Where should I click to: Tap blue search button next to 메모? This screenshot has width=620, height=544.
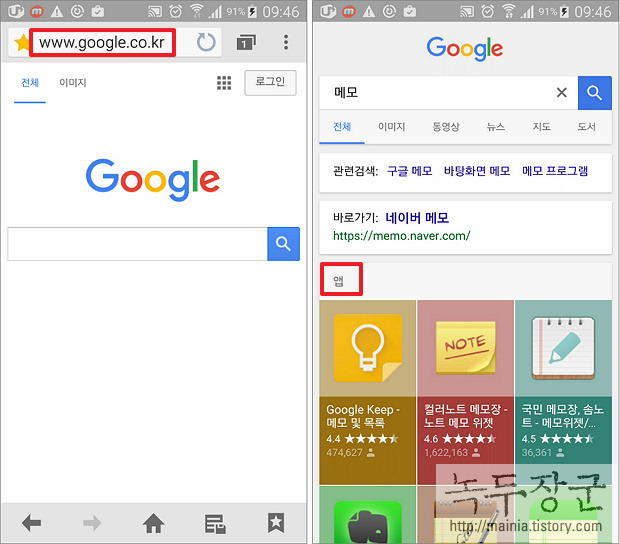pos(595,93)
